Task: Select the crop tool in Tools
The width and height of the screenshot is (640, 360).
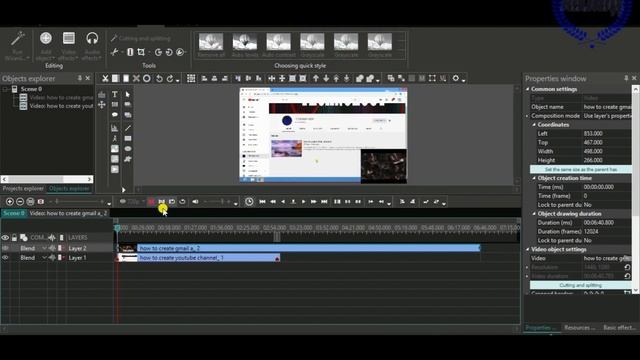Action: [141, 52]
